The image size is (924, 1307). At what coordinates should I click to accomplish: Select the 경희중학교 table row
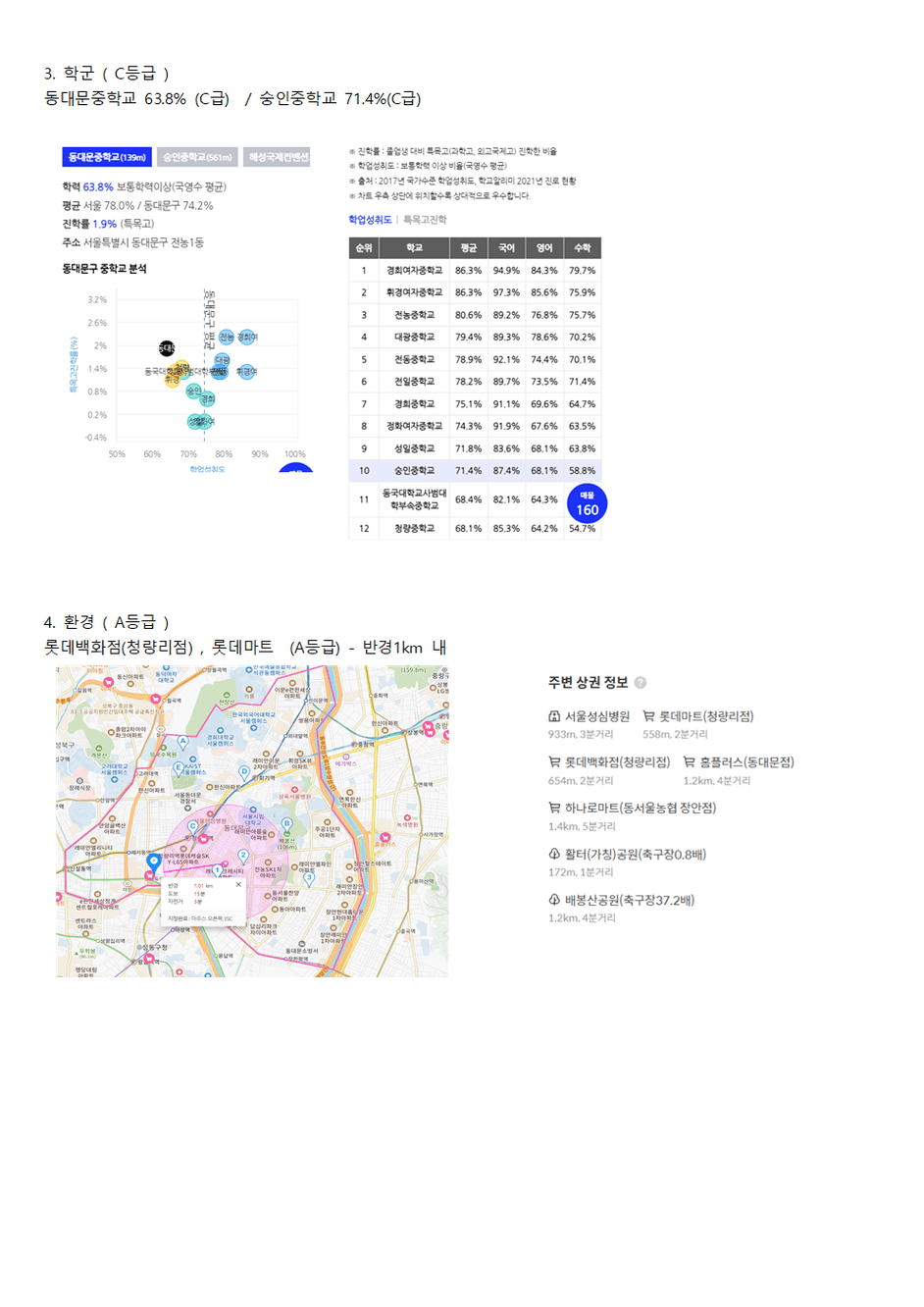475,403
